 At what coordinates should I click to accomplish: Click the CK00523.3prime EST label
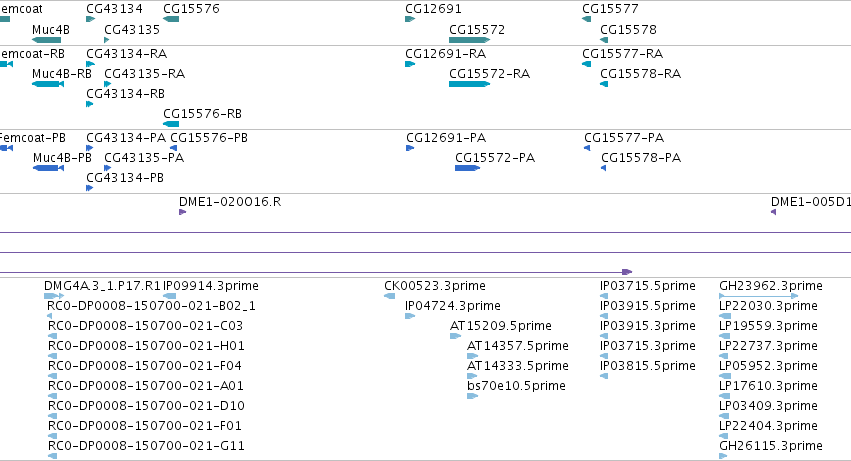[435, 286]
